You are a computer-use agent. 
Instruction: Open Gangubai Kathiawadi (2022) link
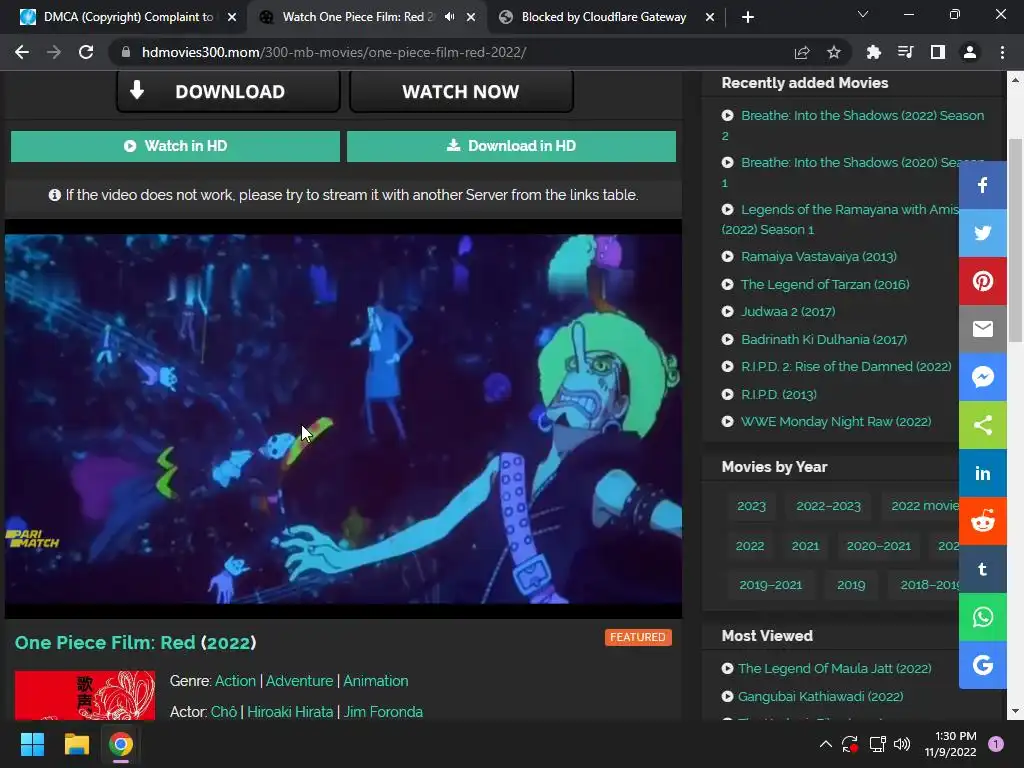pos(820,696)
